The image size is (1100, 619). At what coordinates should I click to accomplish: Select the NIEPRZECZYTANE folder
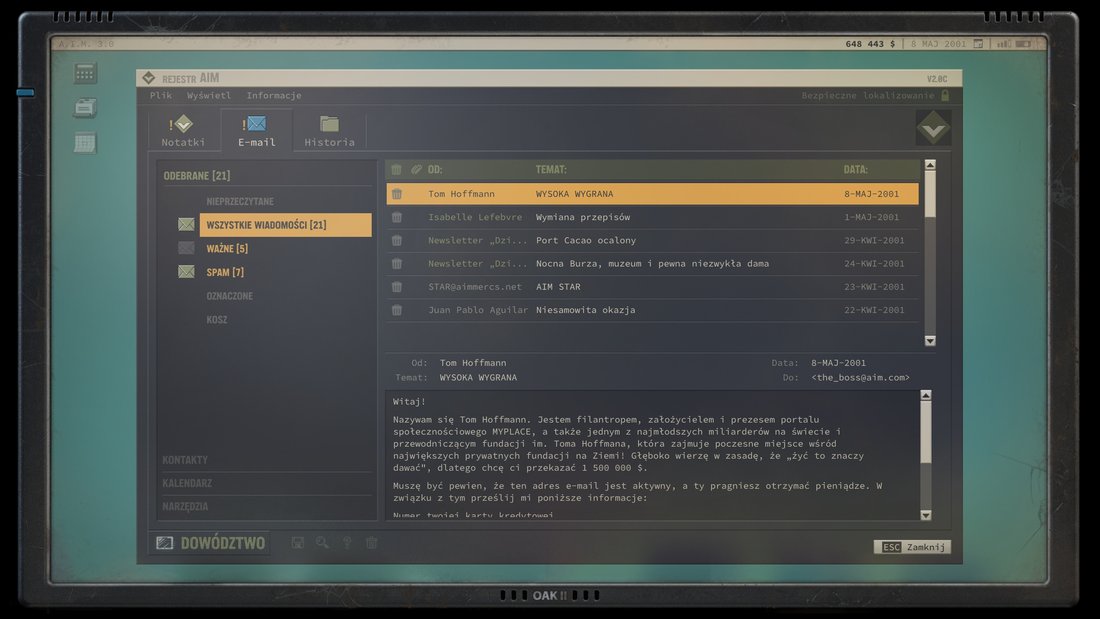[240, 201]
